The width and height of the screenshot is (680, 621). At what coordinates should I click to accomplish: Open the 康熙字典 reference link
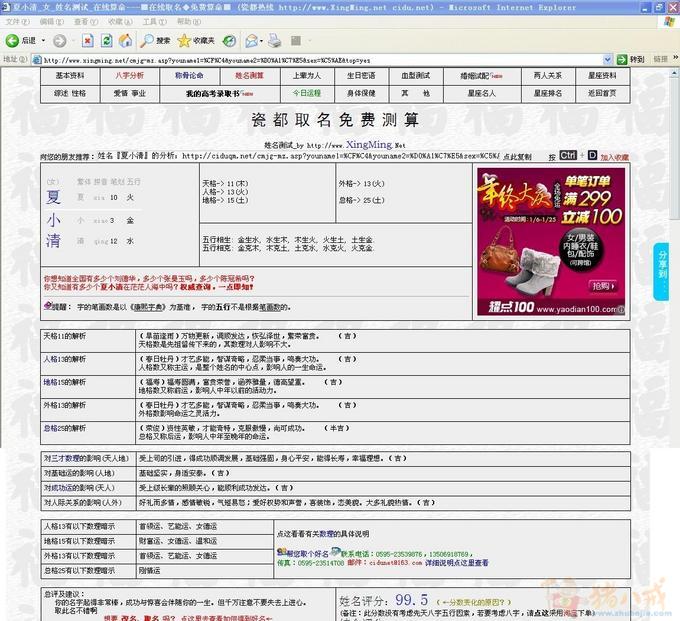coord(149,307)
